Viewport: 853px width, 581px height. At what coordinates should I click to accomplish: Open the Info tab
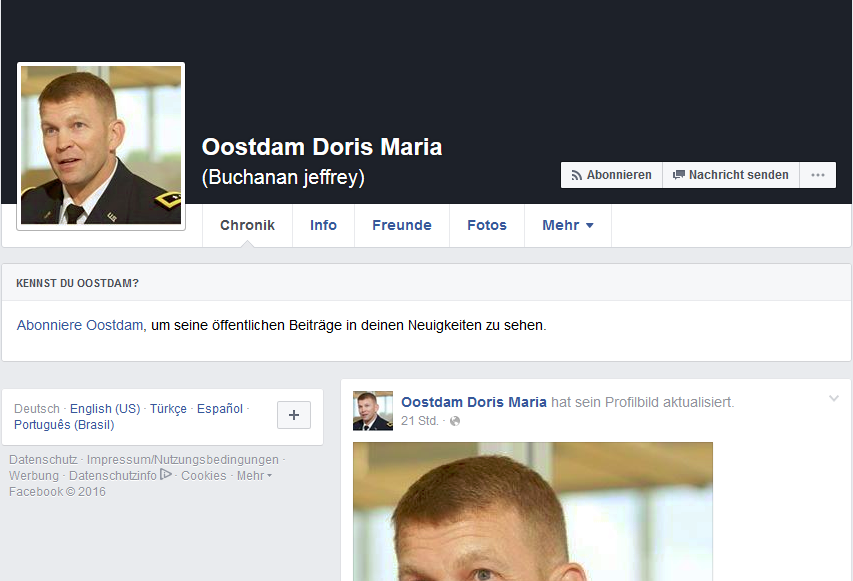(323, 225)
